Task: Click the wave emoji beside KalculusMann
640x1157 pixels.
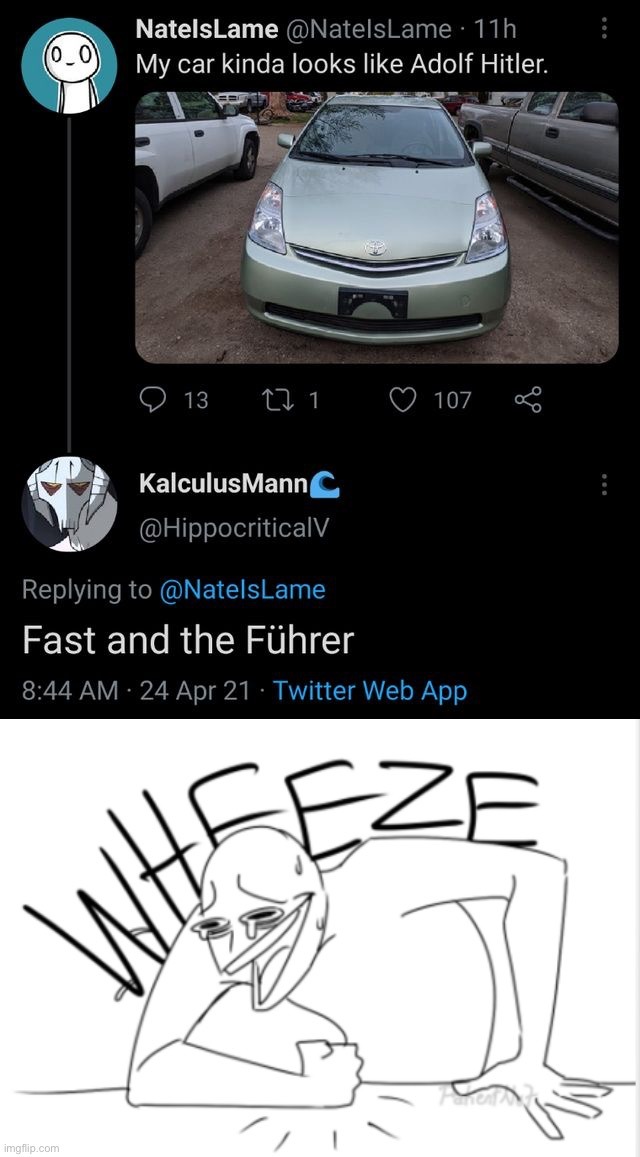Action: [326, 485]
